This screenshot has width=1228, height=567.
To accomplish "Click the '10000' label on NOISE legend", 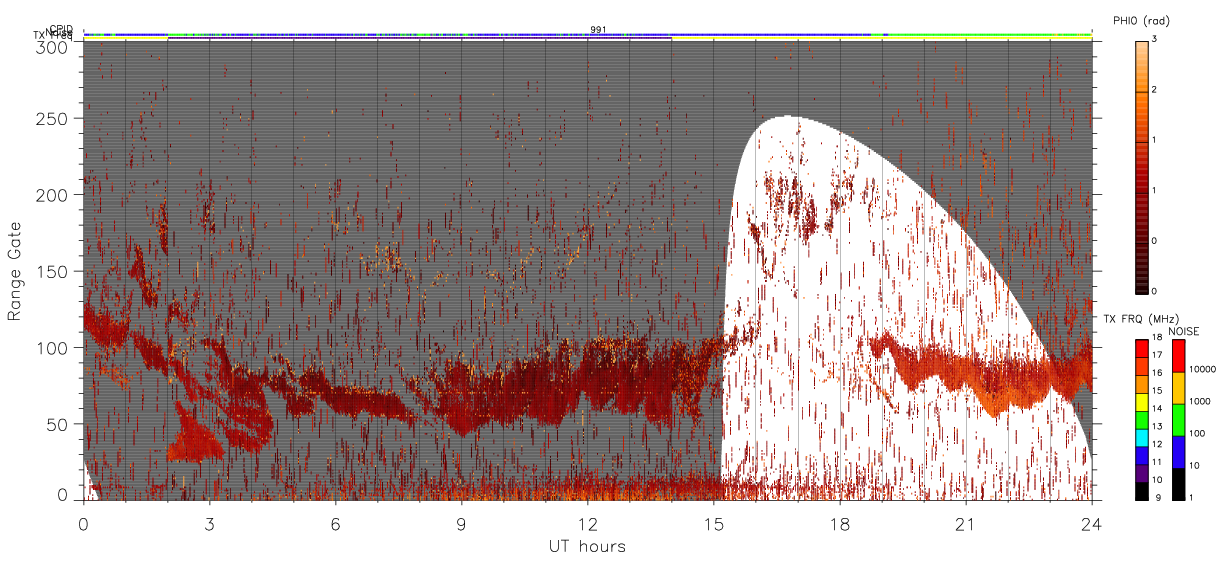I will click(x=1202, y=369).
